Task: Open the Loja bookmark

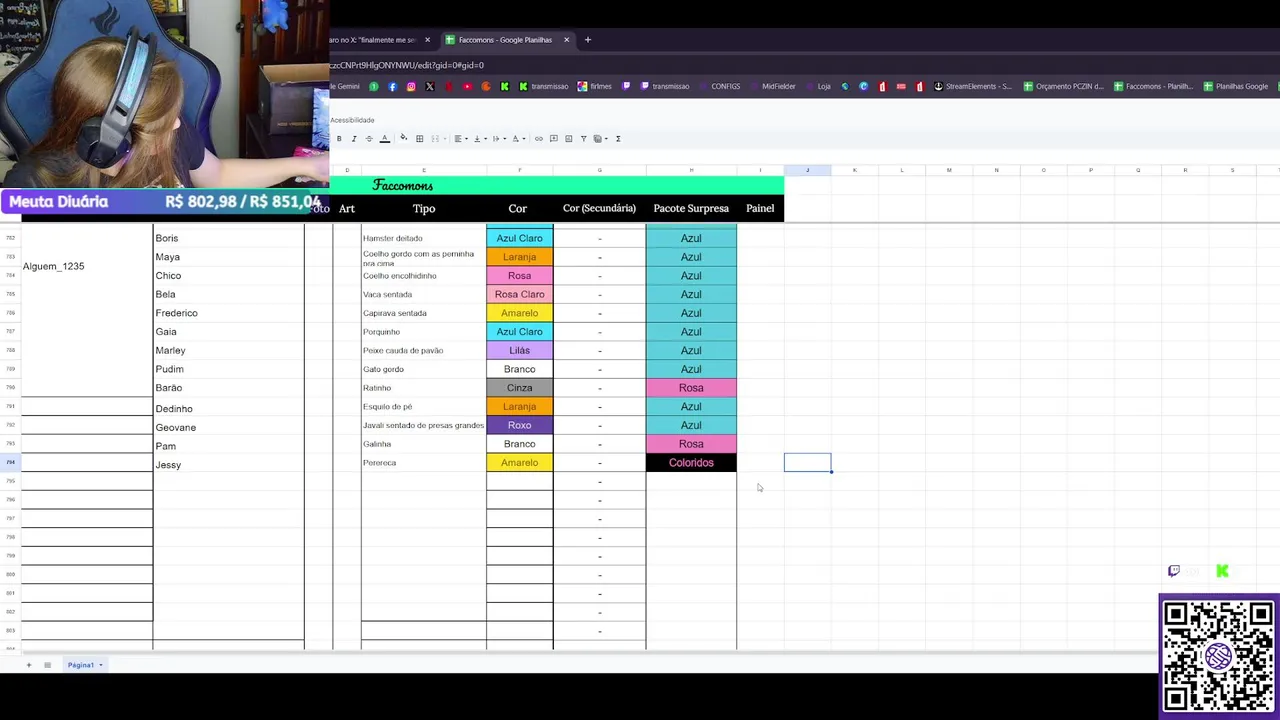Action: point(818,87)
